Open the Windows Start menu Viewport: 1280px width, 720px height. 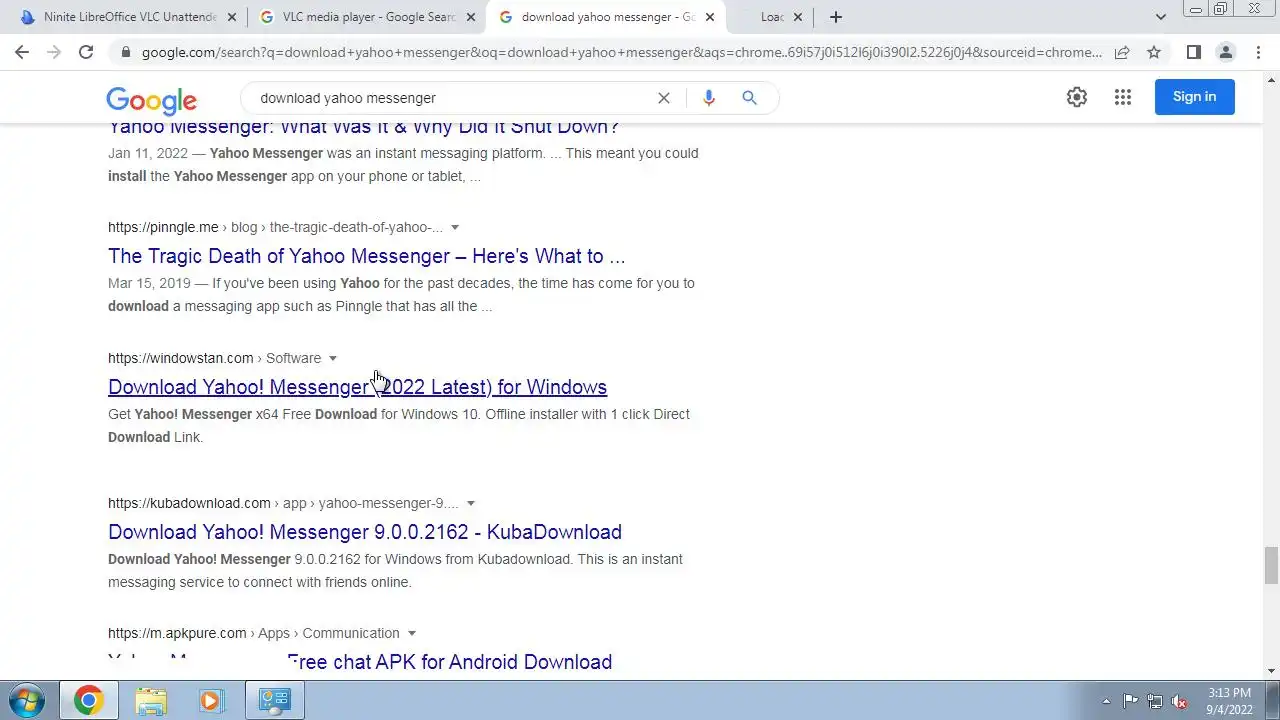pyautogui.click(x=27, y=700)
